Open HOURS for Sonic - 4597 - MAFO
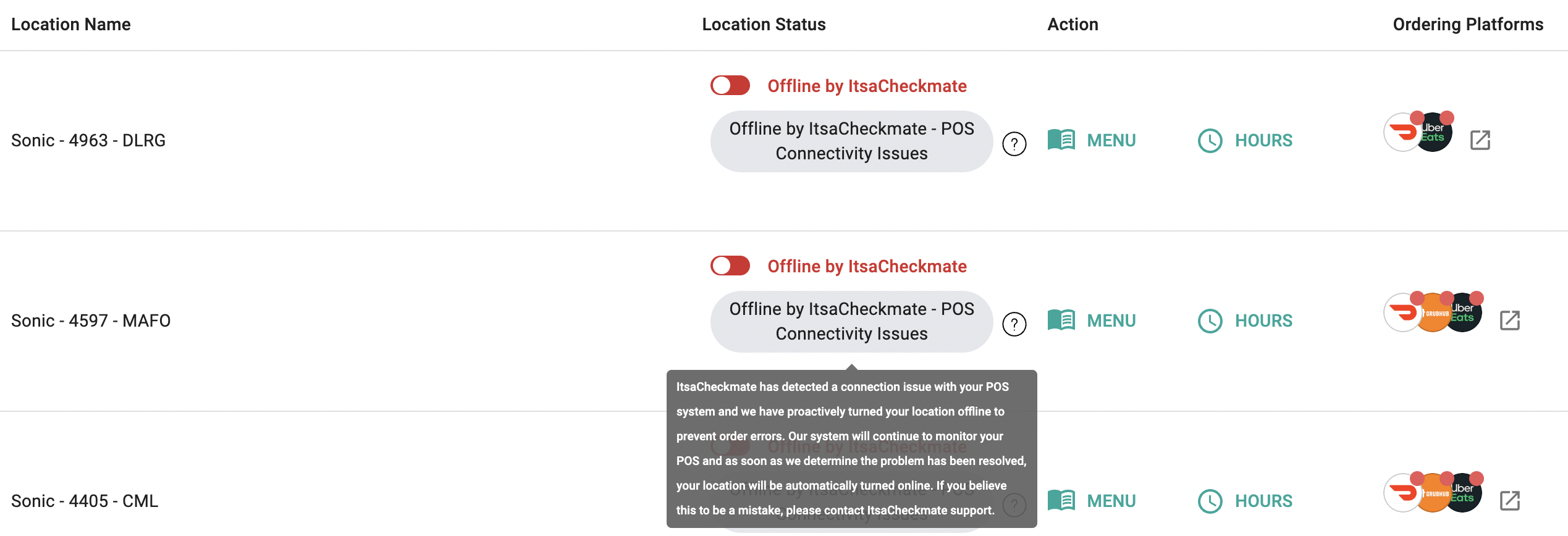 (1245, 320)
